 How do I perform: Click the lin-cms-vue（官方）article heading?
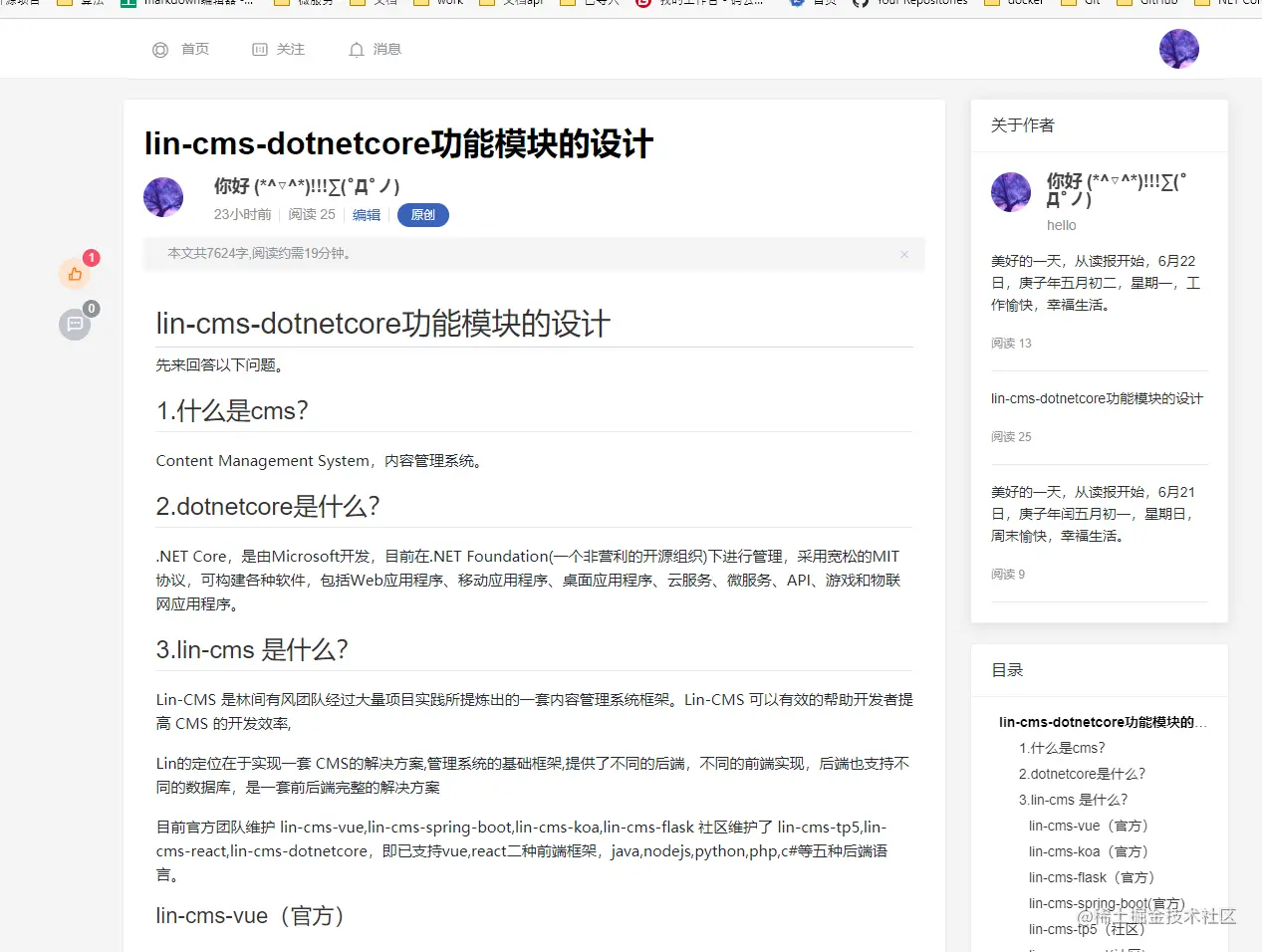250,916
